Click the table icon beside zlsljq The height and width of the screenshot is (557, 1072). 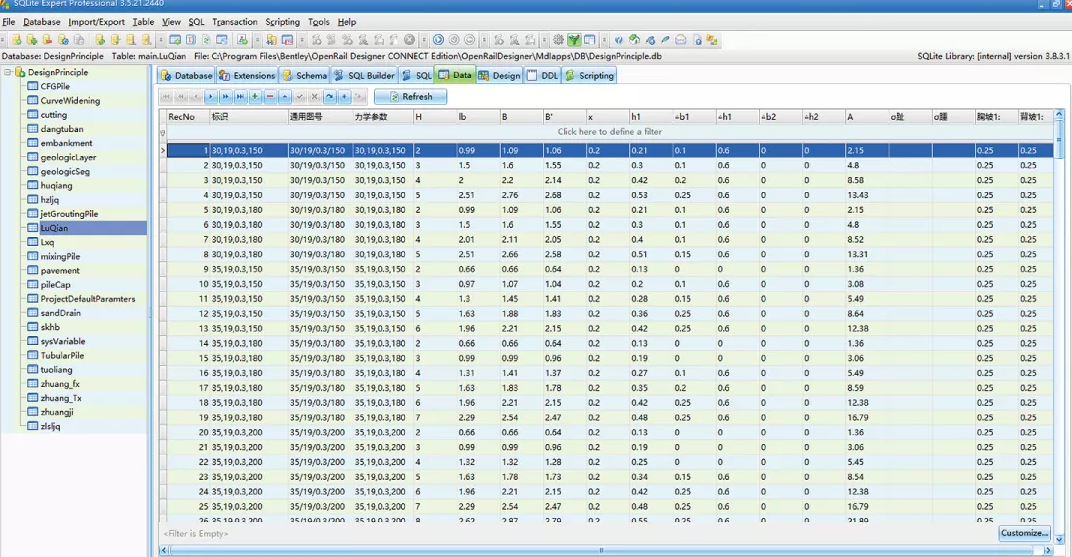(32, 426)
